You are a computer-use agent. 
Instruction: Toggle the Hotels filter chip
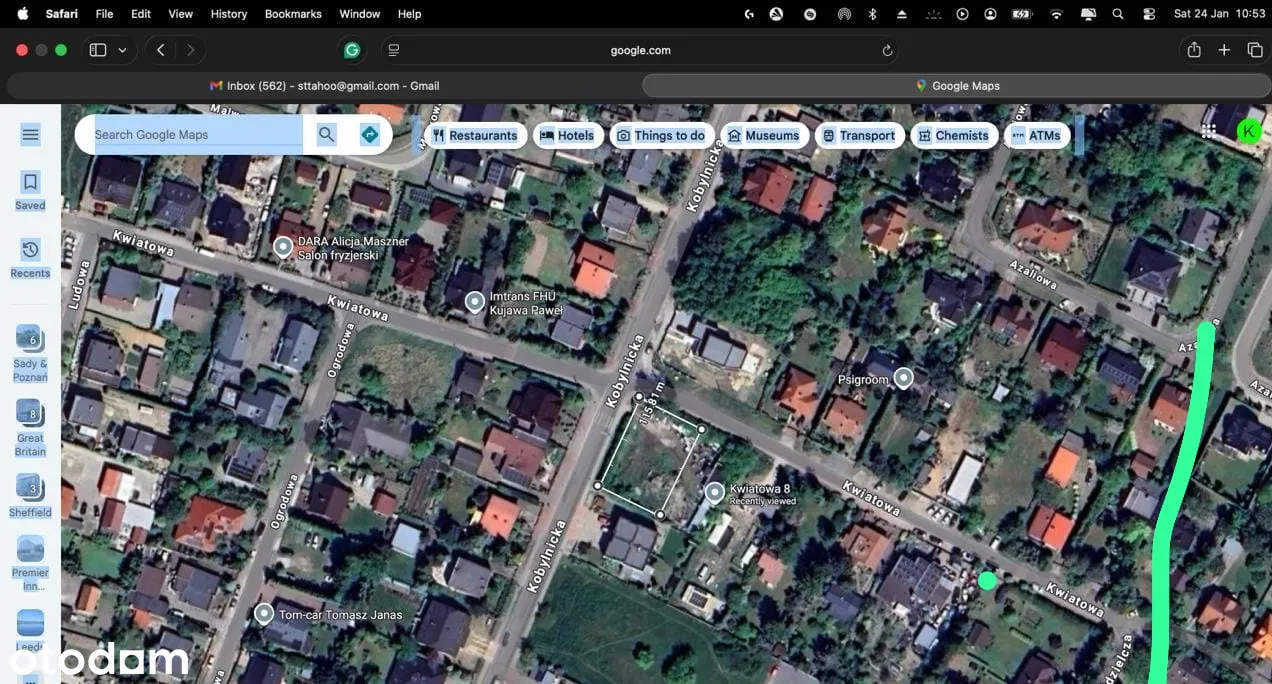tap(567, 136)
